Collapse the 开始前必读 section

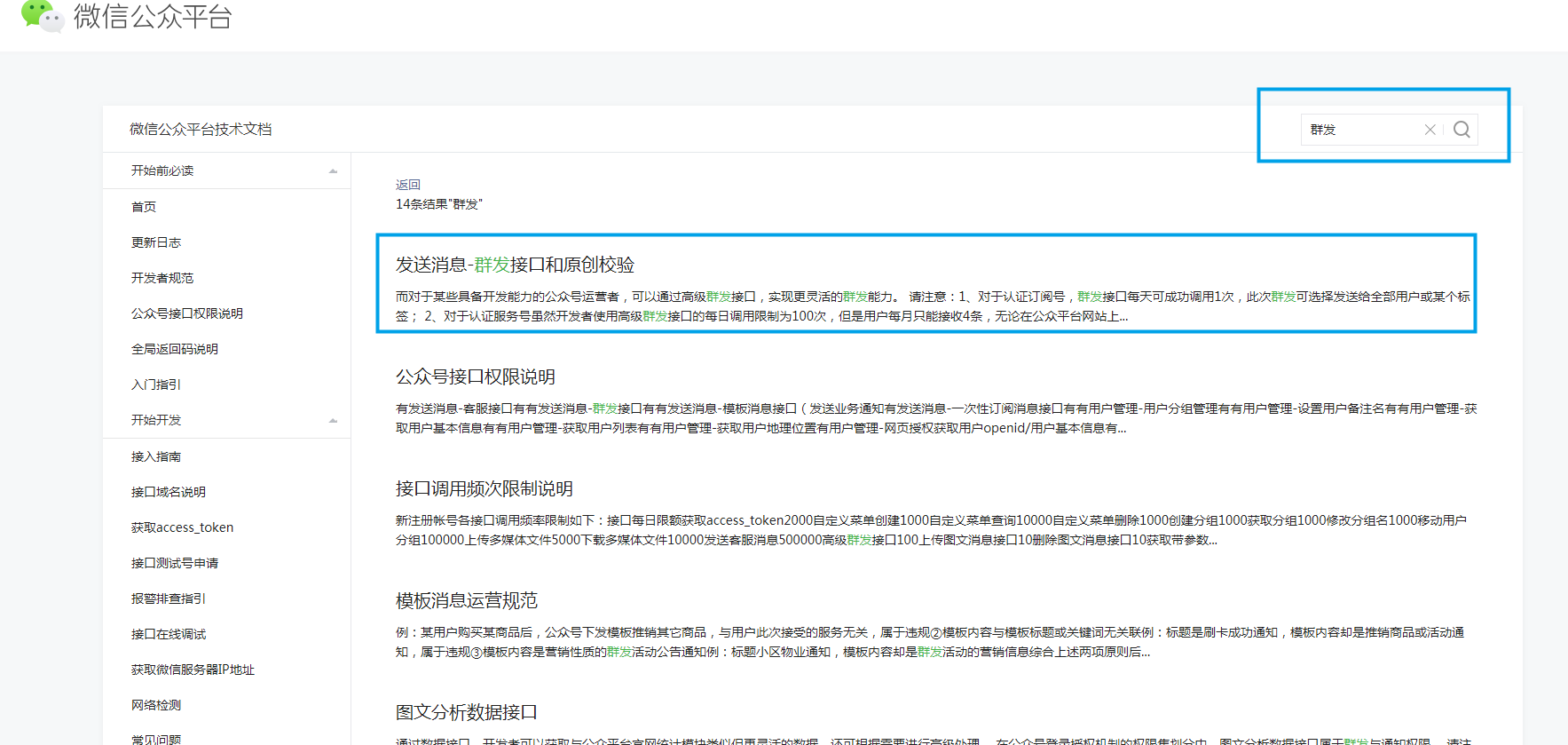pyautogui.click(x=333, y=170)
